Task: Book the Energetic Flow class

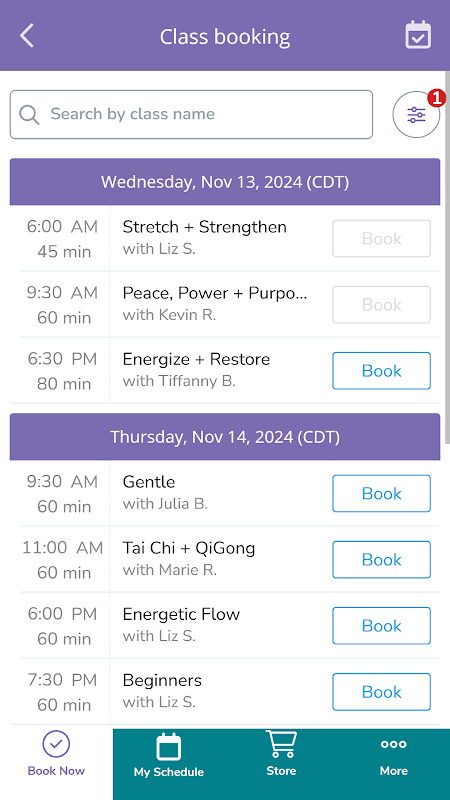Action: pyautogui.click(x=382, y=626)
